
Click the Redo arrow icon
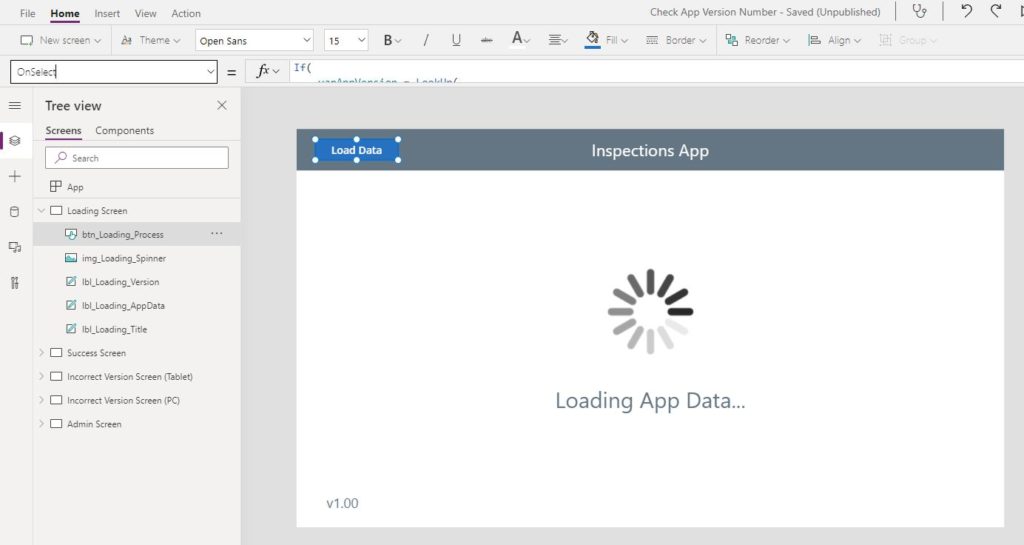(995, 11)
